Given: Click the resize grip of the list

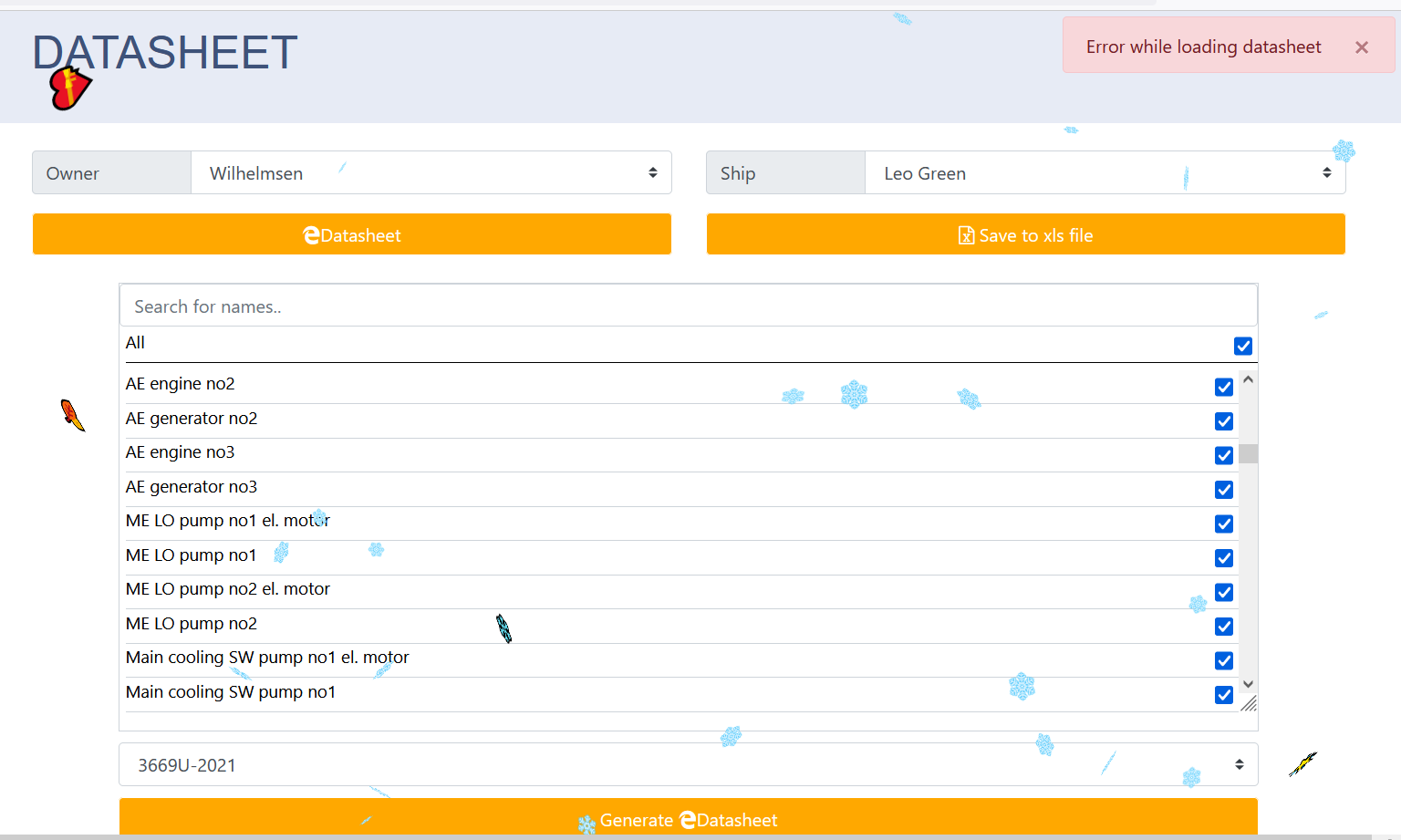Looking at the screenshot, I should [x=1249, y=703].
